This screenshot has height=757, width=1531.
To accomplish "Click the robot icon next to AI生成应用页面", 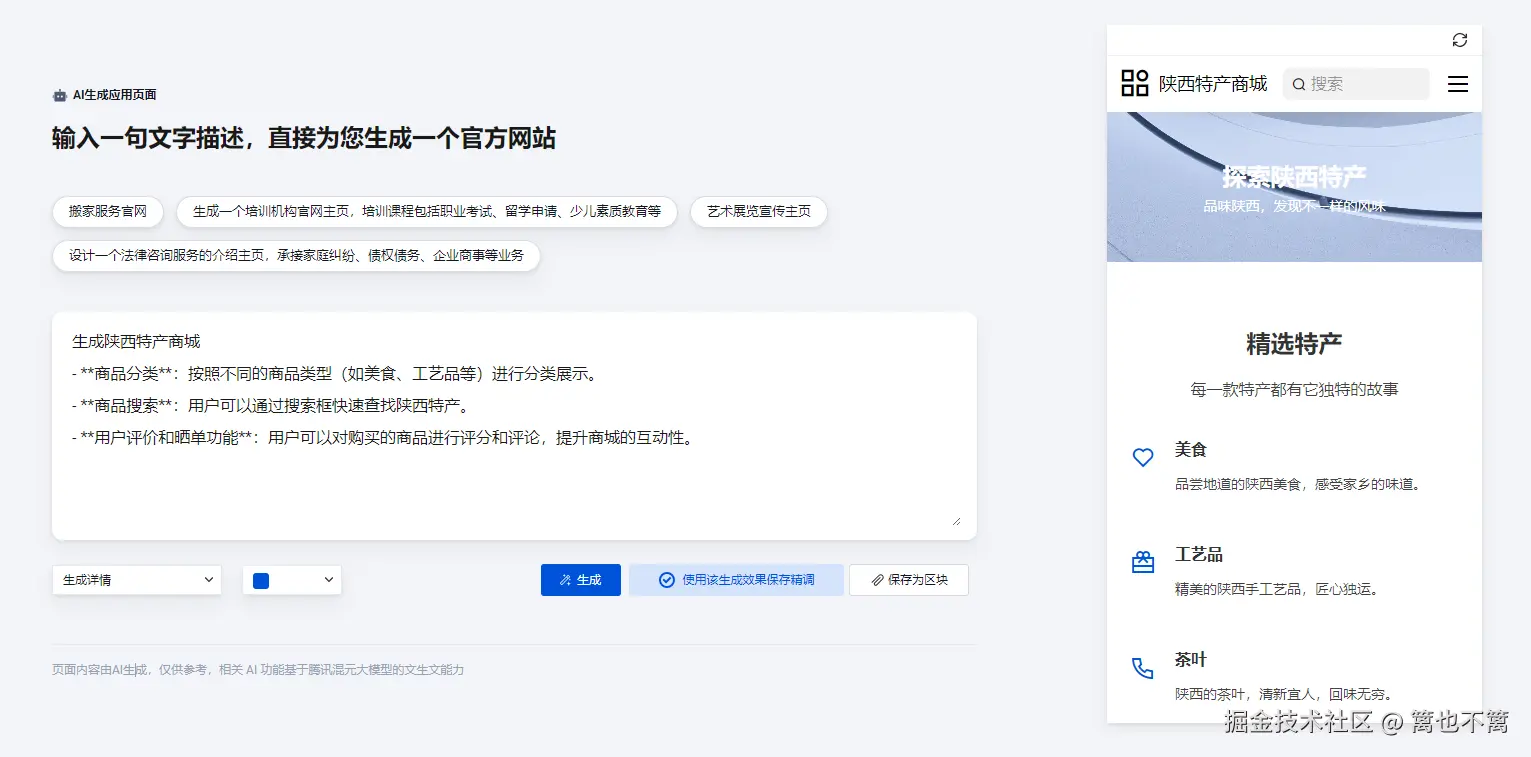I will [60, 95].
